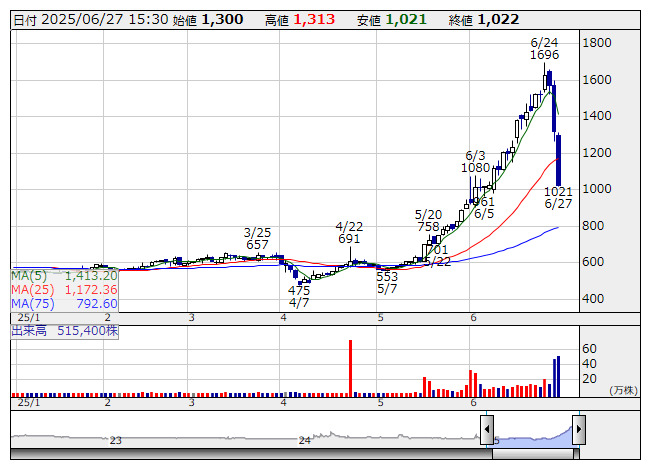This screenshot has height=470, width=653.
Task: Click the 4/22 high marker 691
Action: pyautogui.click(x=348, y=239)
